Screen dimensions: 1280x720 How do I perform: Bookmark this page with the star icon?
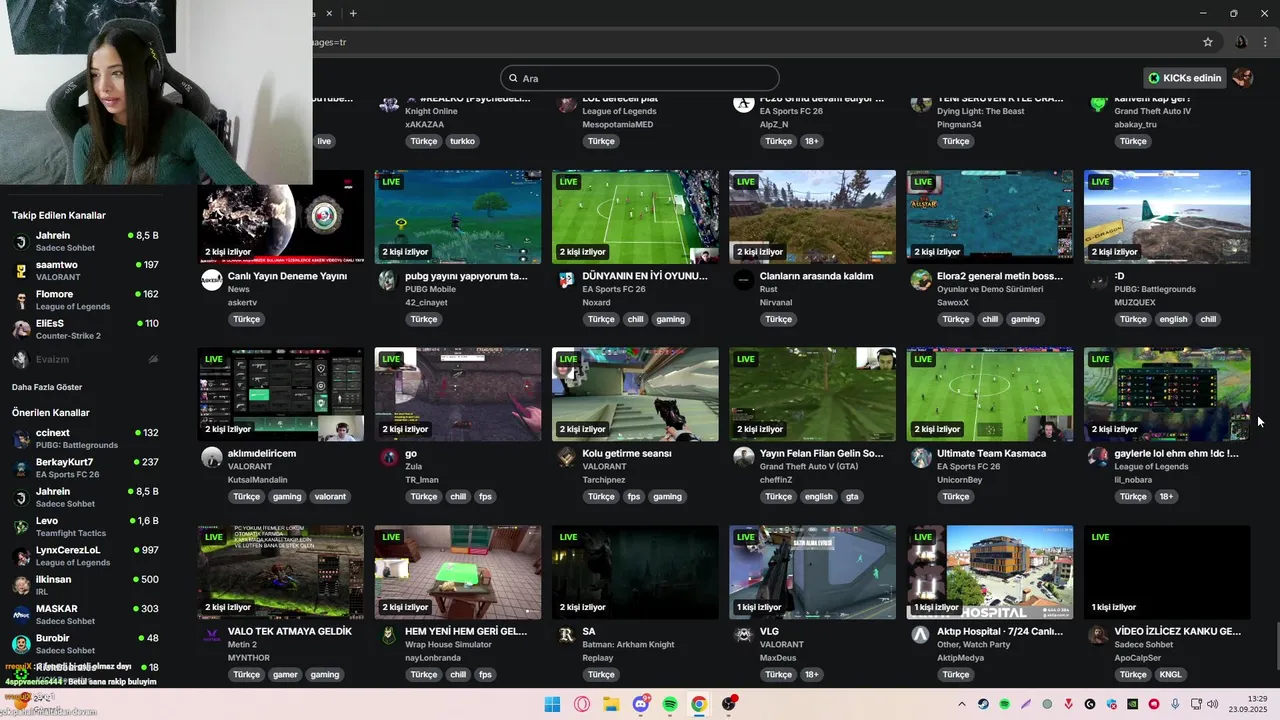1208,42
